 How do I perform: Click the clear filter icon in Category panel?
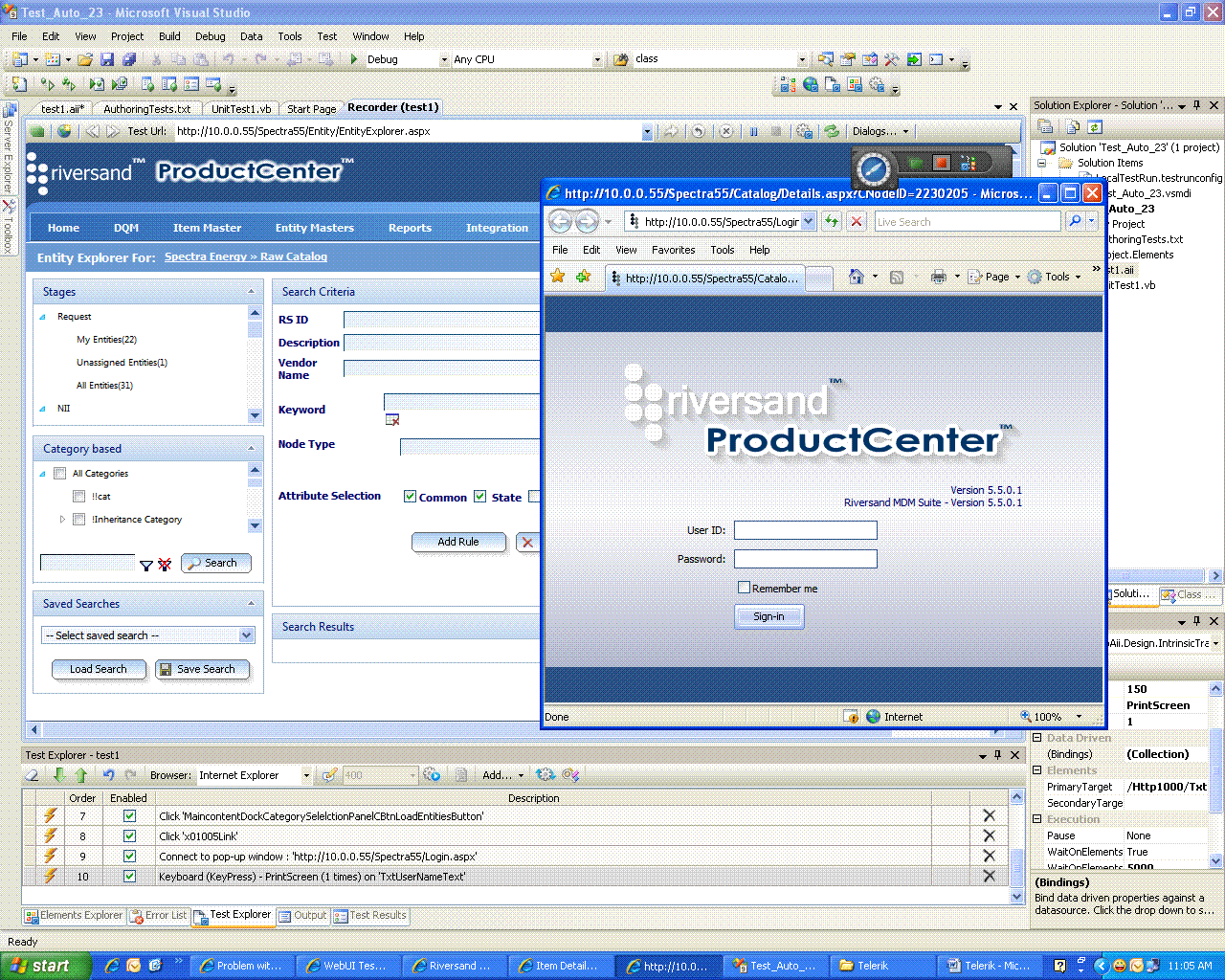pyautogui.click(x=165, y=565)
